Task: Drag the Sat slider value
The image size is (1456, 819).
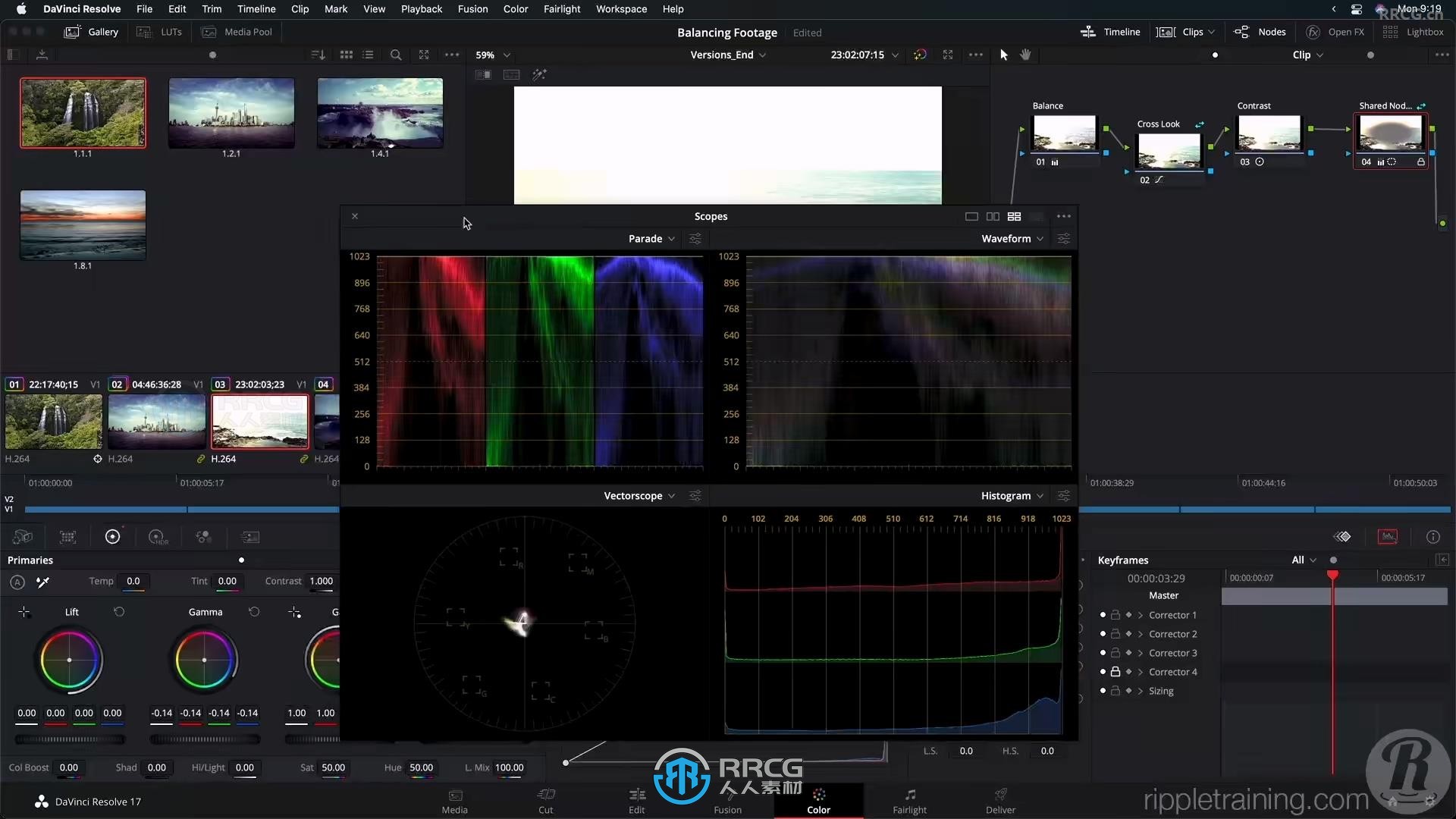Action: [x=333, y=767]
